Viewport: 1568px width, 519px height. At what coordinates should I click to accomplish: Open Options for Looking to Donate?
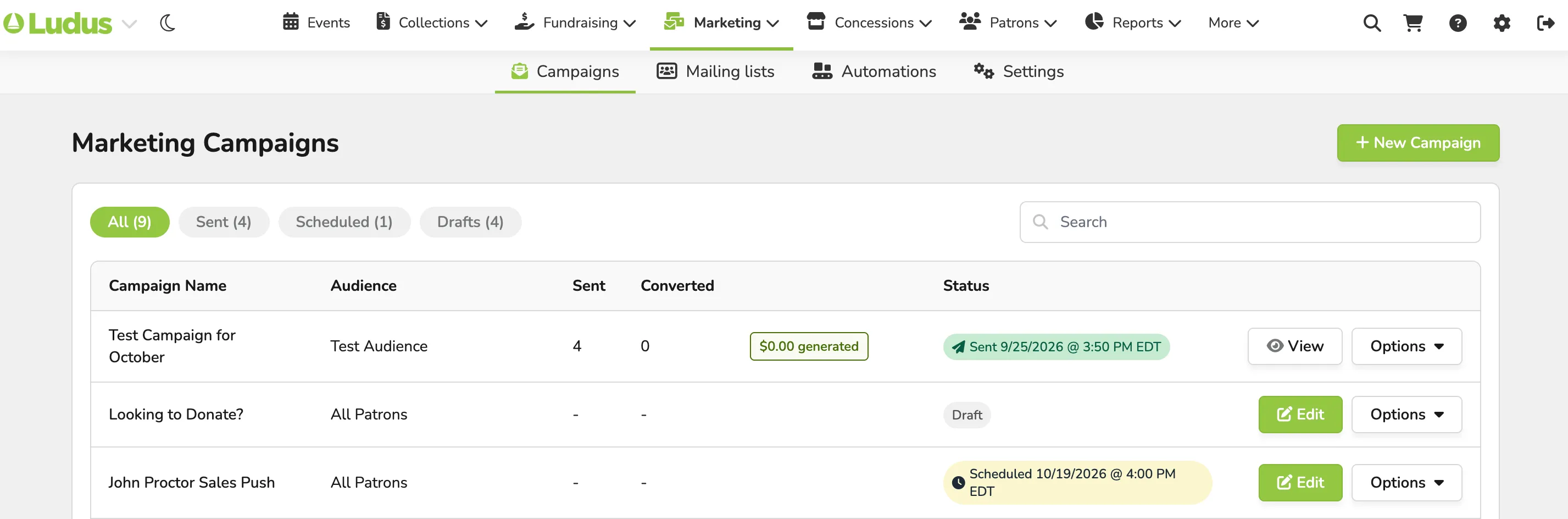(1406, 414)
